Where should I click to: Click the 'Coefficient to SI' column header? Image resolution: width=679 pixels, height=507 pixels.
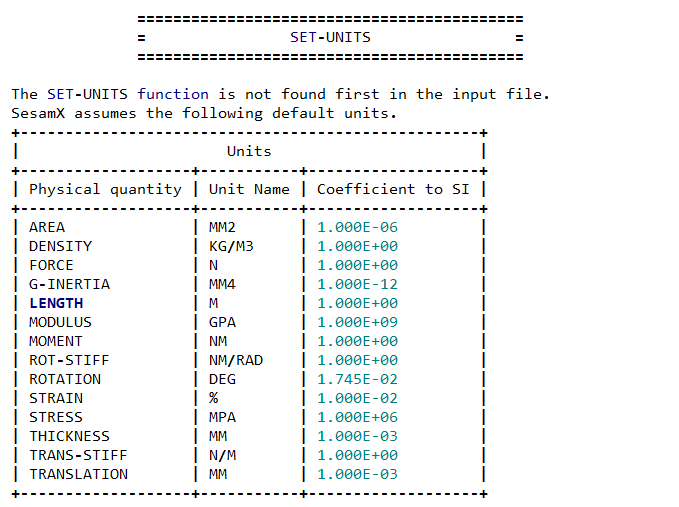coord(393,190)
